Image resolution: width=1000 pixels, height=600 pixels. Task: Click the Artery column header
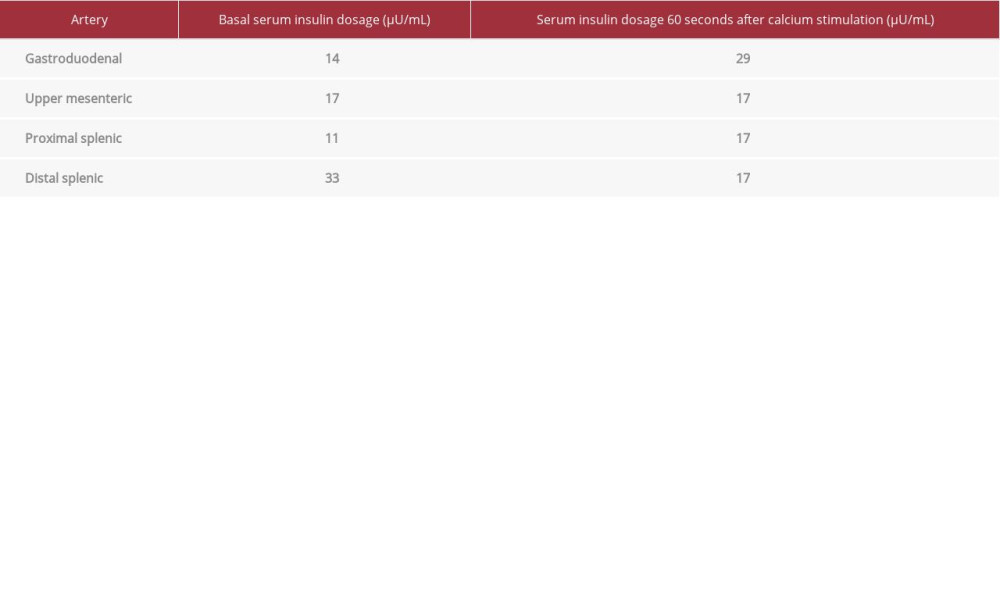pyautogui.click(x=89, y=19)
